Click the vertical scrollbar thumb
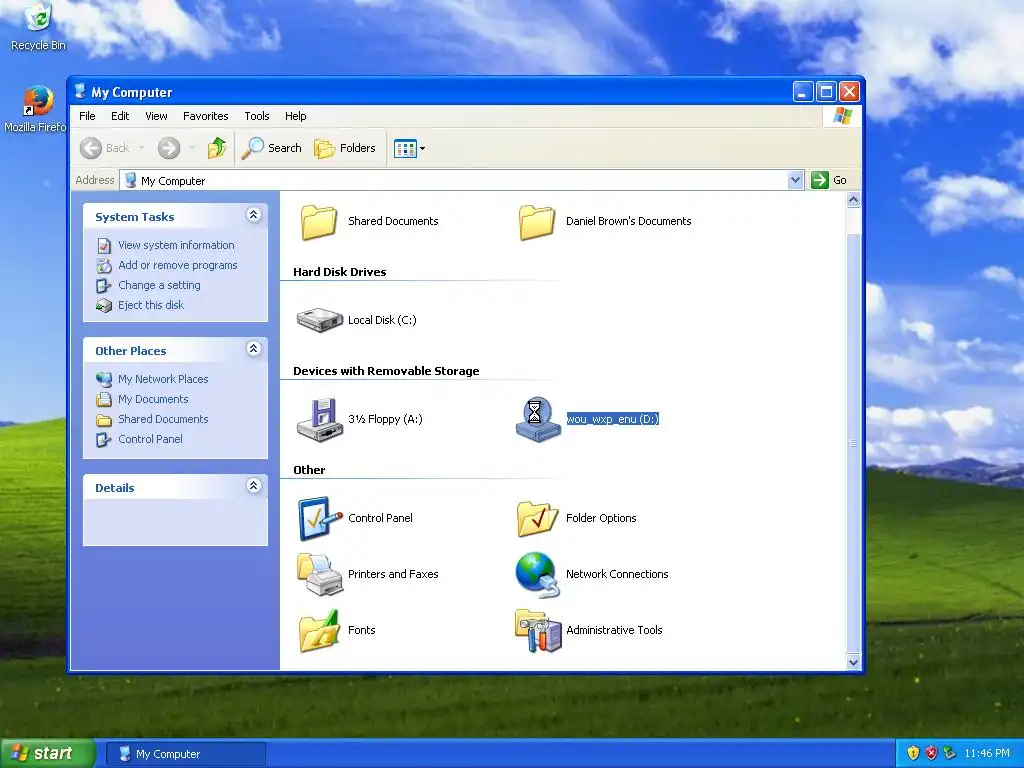 [853, 443]
